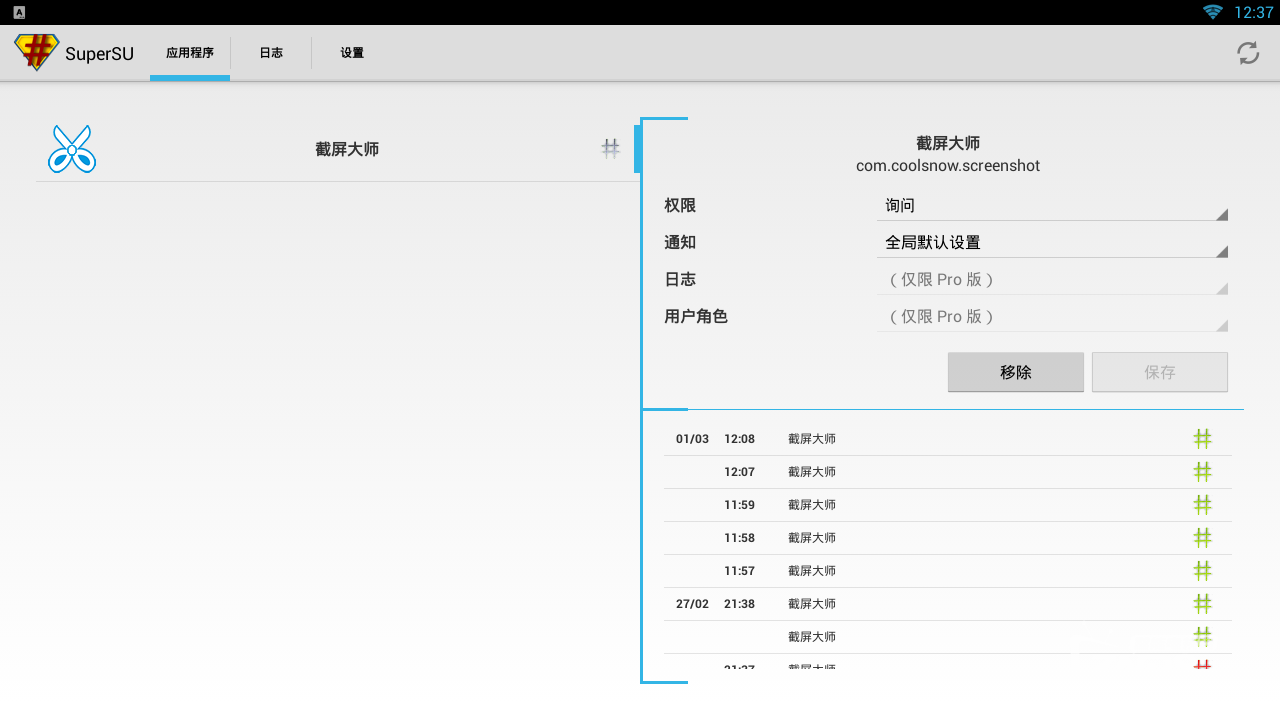Click the package name com.coolsnow.screenshot
The height and width of the screenshot is (720, 1280).
click(x=948, y=166)
